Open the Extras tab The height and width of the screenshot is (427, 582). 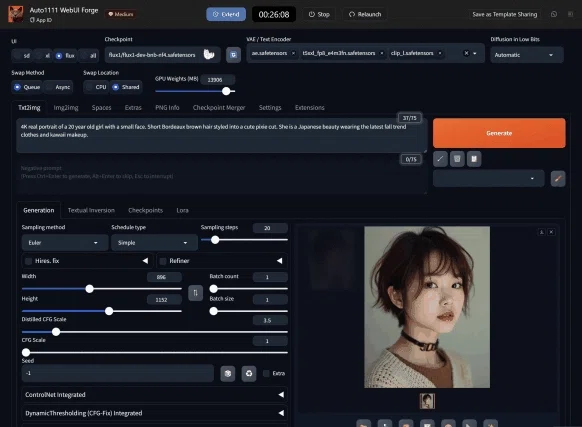133,108
